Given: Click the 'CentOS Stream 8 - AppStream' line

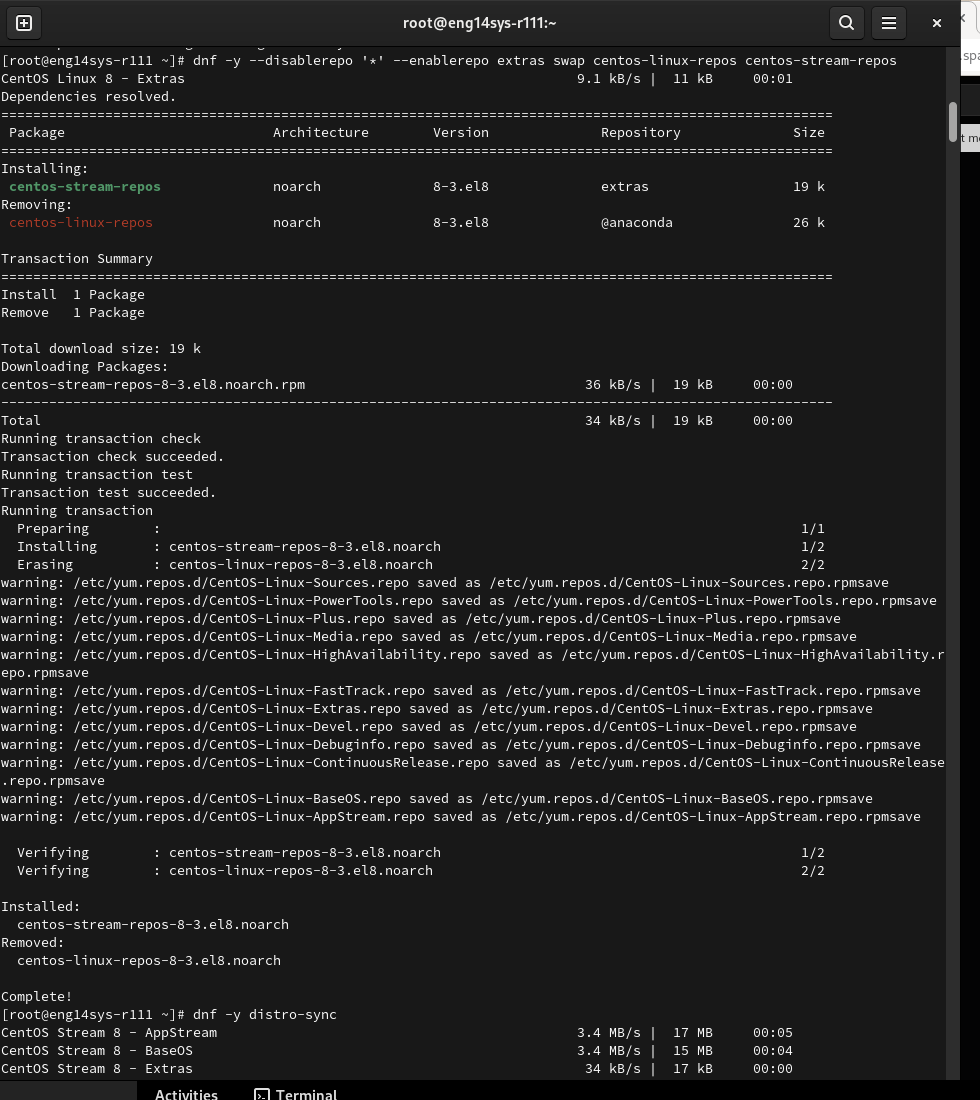Looking at the screenshot, I should tap(109, 1033).
